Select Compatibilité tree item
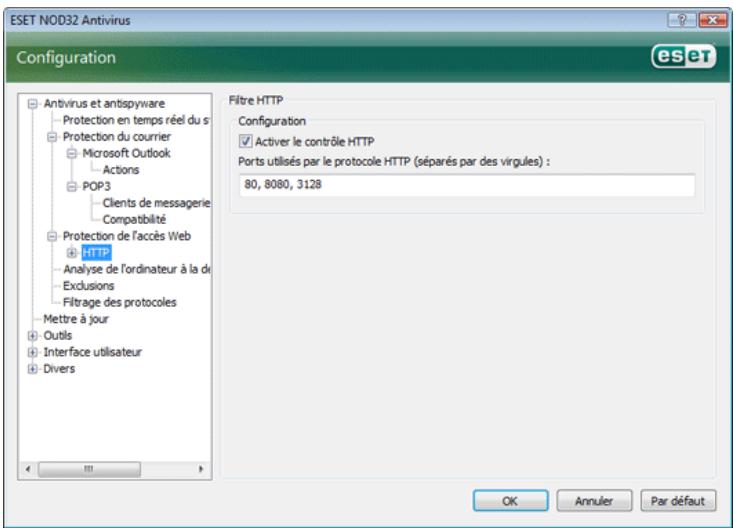The image size is (734, 528). tap(134, 220)
